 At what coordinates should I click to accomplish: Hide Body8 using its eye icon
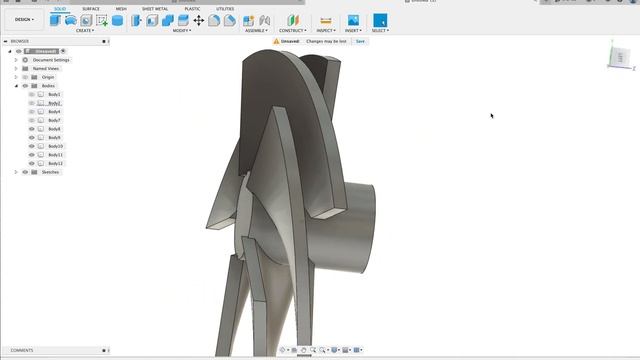click(x=32, y=129)
